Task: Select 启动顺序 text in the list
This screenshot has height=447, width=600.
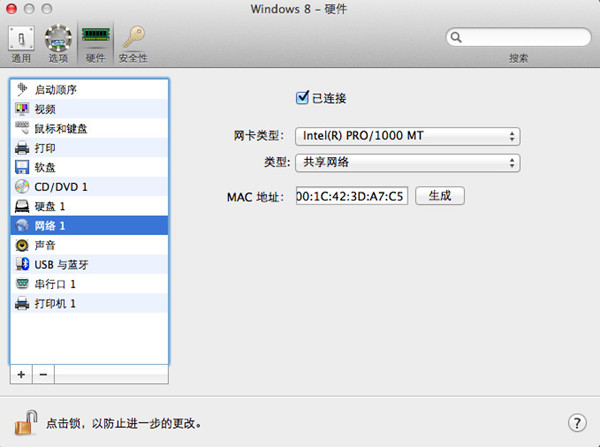Action: pos(55,90)
